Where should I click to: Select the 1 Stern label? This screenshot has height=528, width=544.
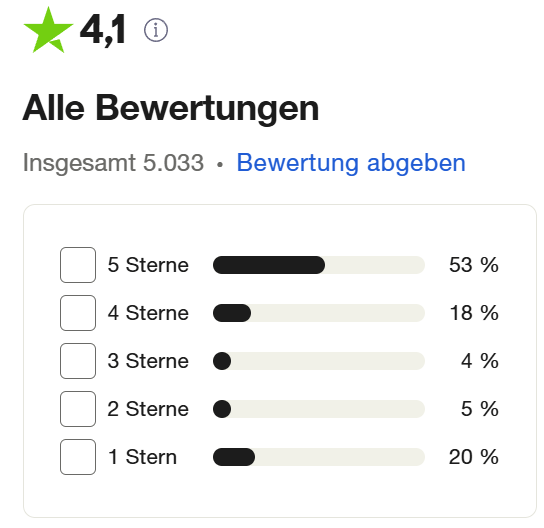(143, 457)
